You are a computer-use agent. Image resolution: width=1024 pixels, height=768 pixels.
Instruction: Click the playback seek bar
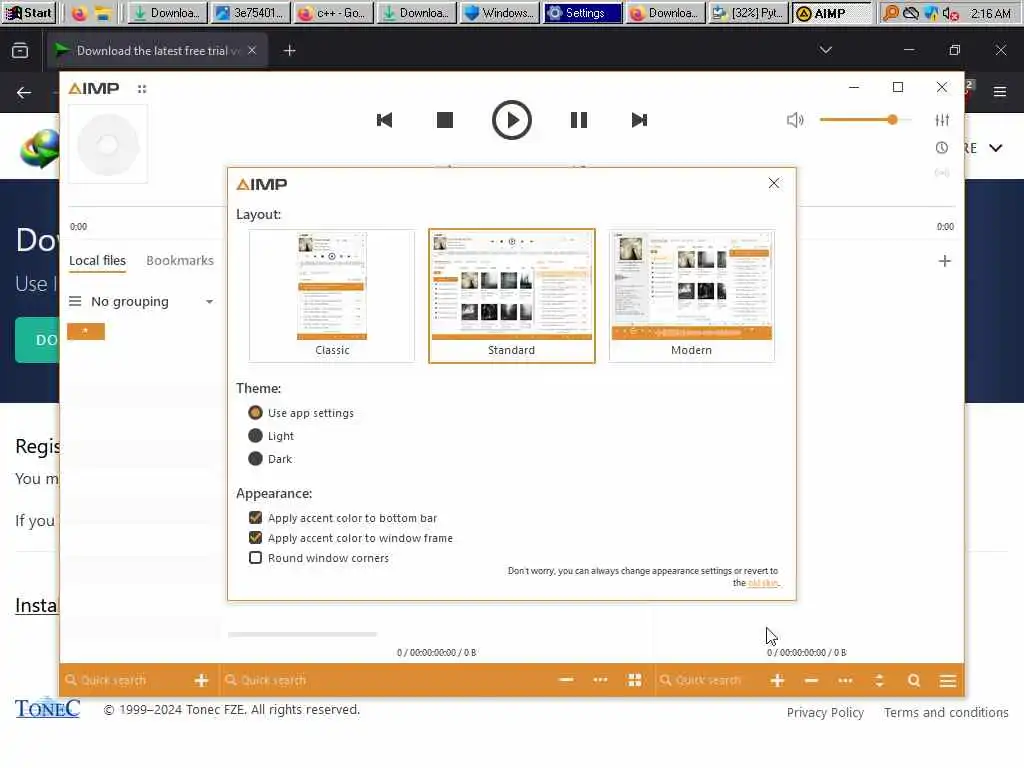pyautogui.click(x=511, y=206)
